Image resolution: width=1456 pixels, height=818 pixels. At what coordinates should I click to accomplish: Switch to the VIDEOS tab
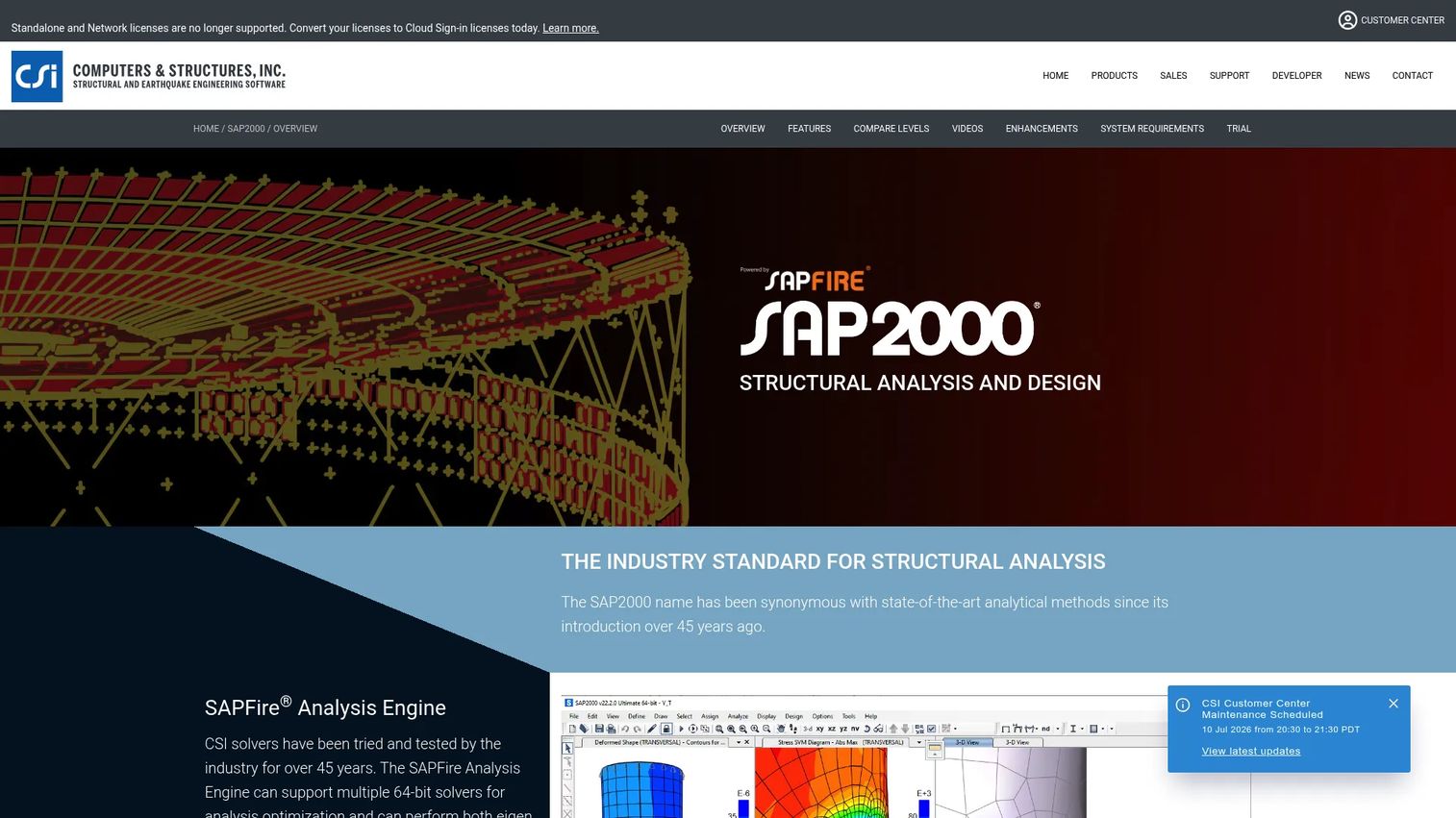point(967,129)
